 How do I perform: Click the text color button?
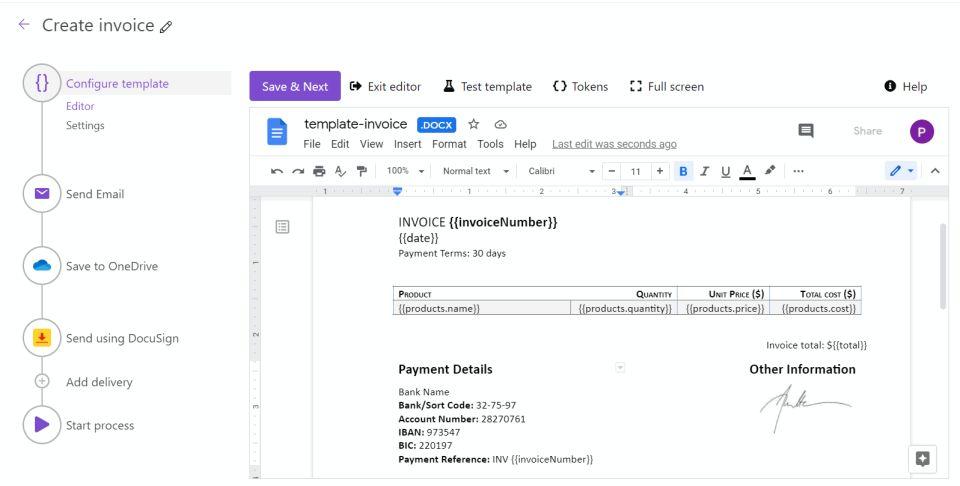point(747,171)
